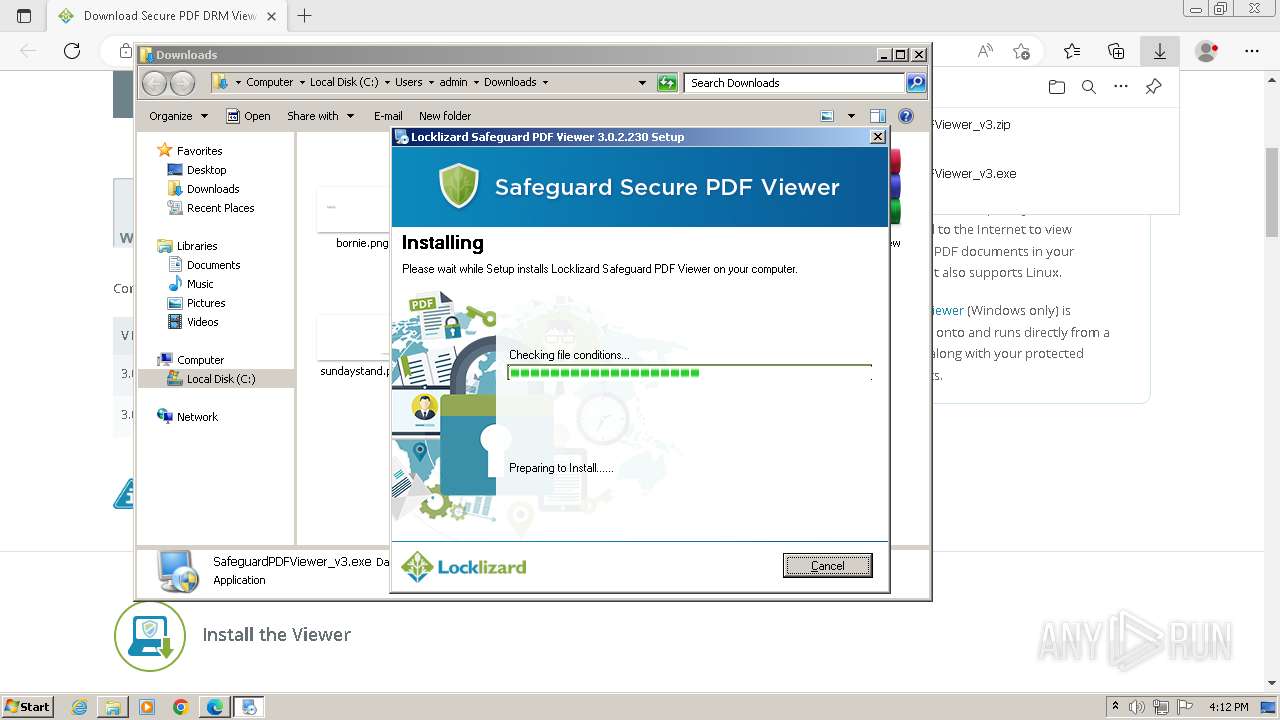1280x720 pixels.
Task: Click the 4:12 PM taskbar clock
Action: coord(1228,707)
